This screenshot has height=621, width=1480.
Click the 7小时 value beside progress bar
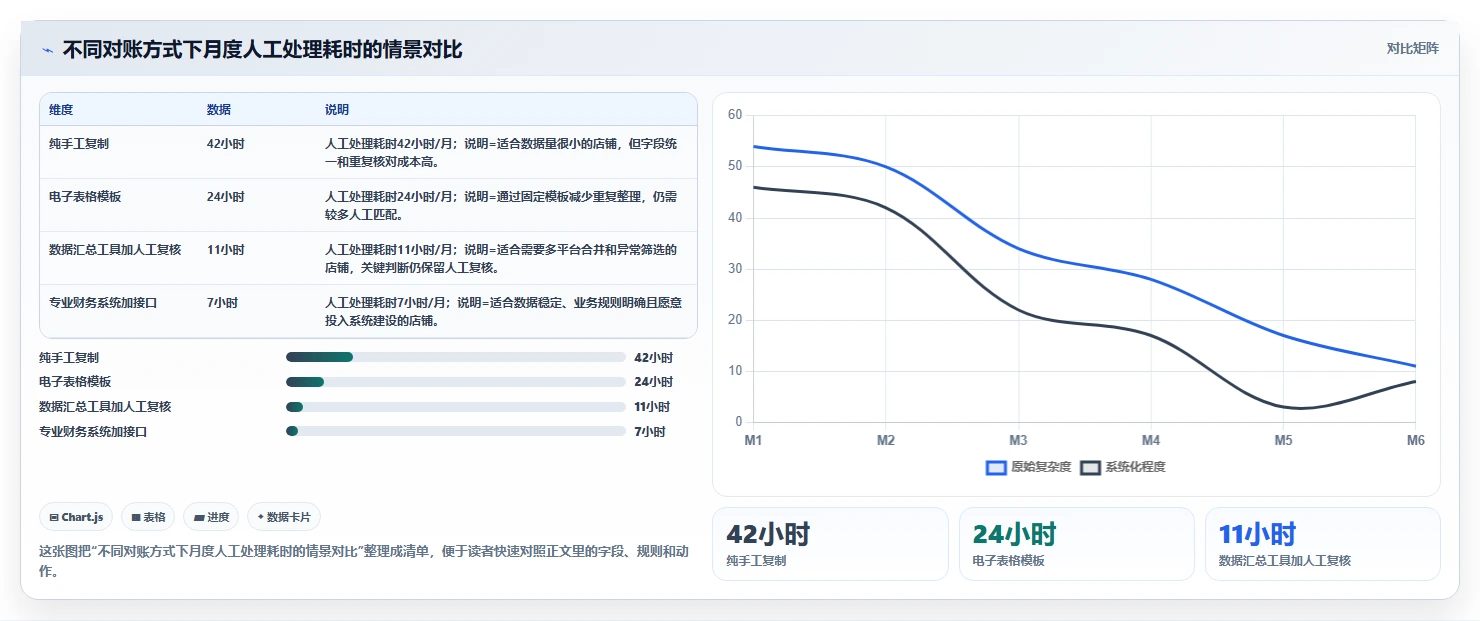tap(649, 431)
